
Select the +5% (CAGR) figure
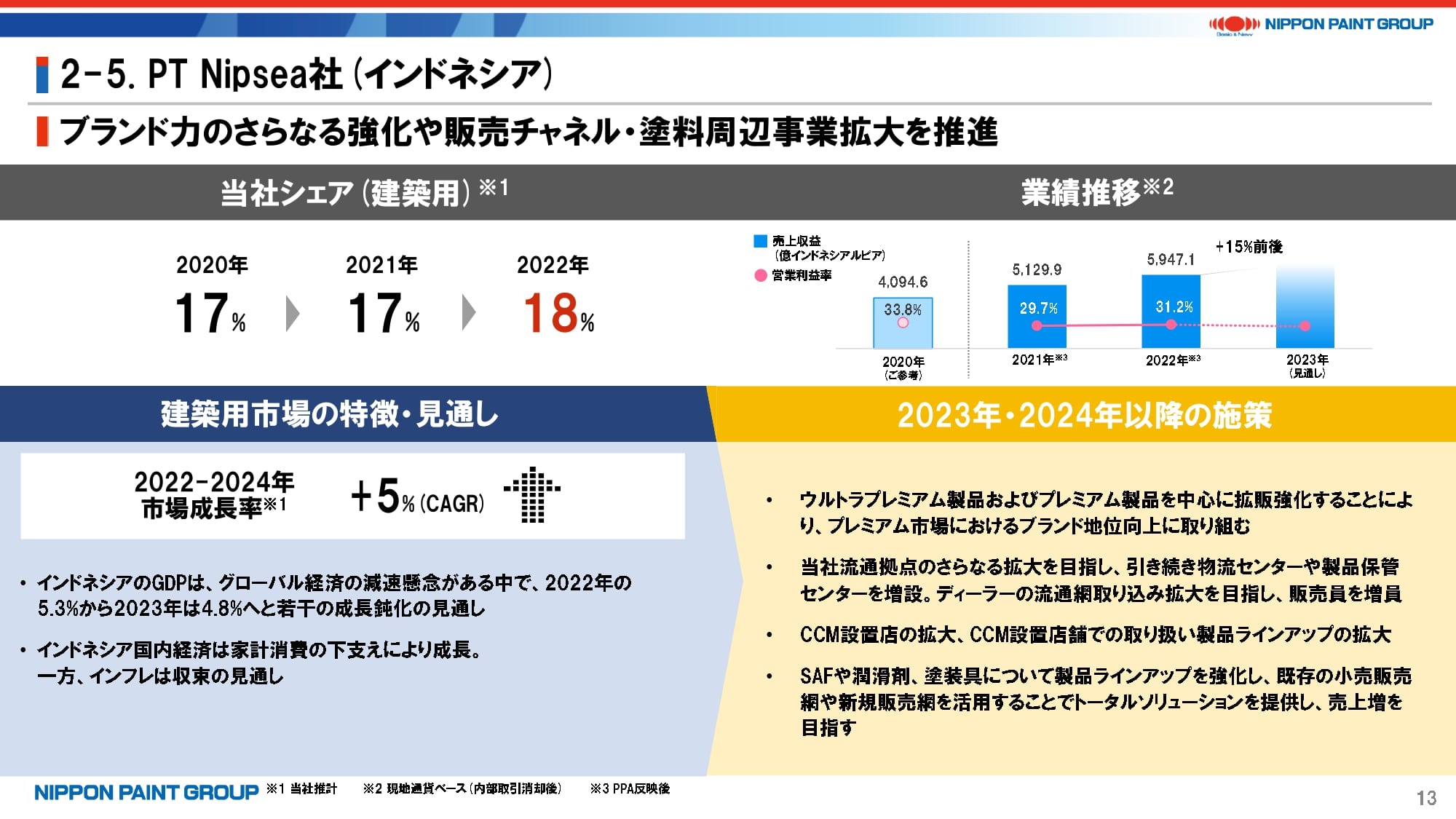click(417, 497)
